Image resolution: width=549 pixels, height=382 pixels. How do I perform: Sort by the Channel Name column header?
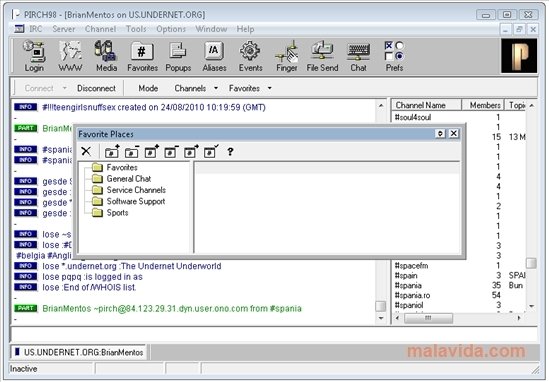[x=426, y=105]
